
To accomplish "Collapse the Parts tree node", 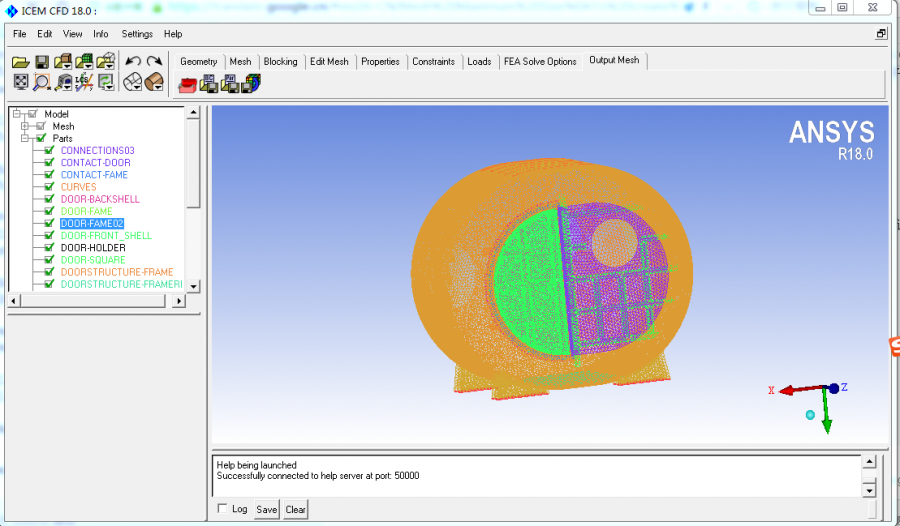I will [x=25, y=138].
